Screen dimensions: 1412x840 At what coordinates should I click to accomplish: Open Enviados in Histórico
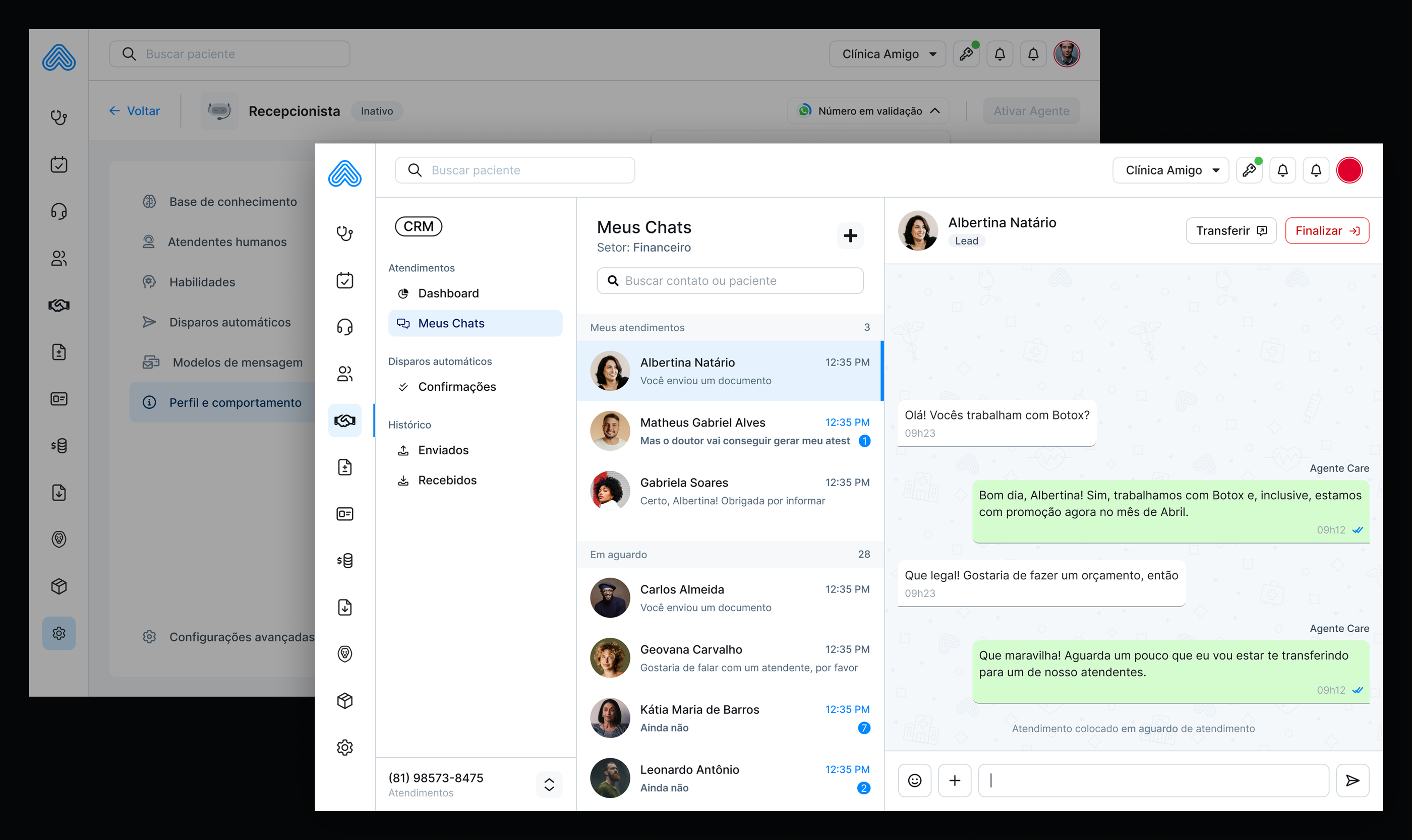pyautogui.click(x=475, y=450)
